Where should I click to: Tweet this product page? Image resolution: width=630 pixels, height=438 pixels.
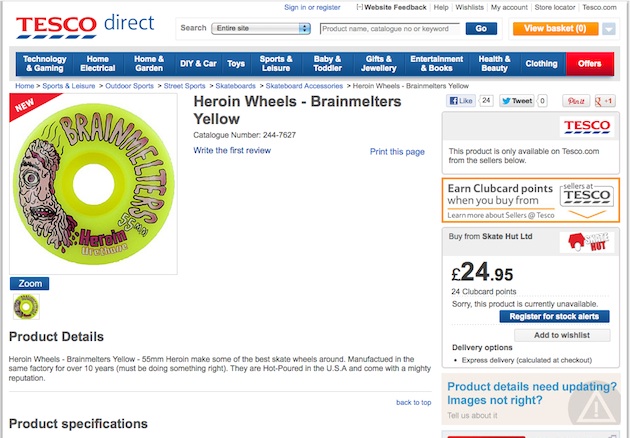point(518,101)
